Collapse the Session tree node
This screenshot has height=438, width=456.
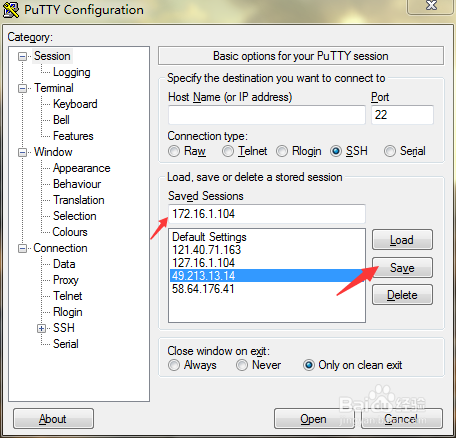(22, 56)
